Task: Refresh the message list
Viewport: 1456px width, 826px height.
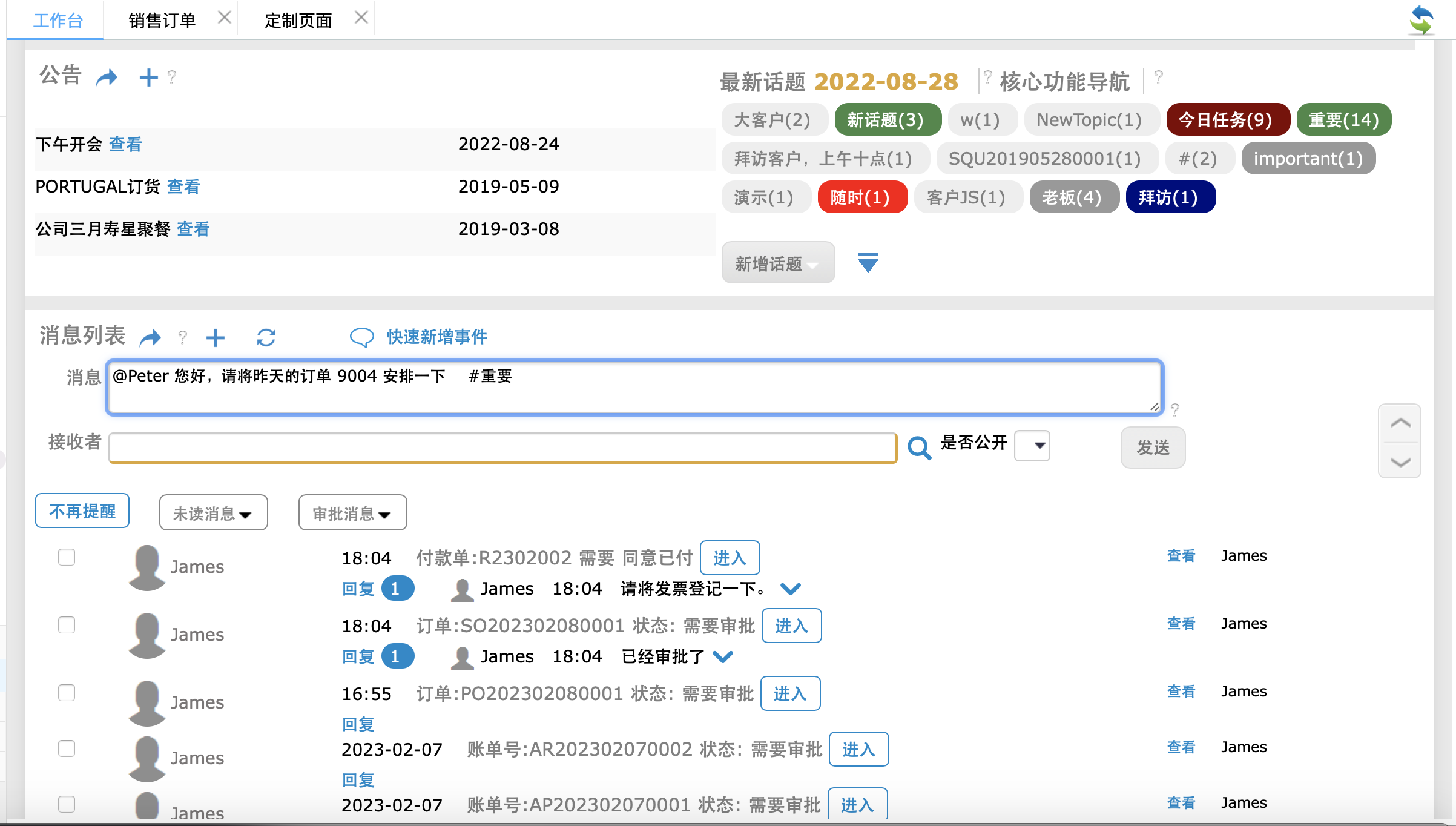Action: 266,337
